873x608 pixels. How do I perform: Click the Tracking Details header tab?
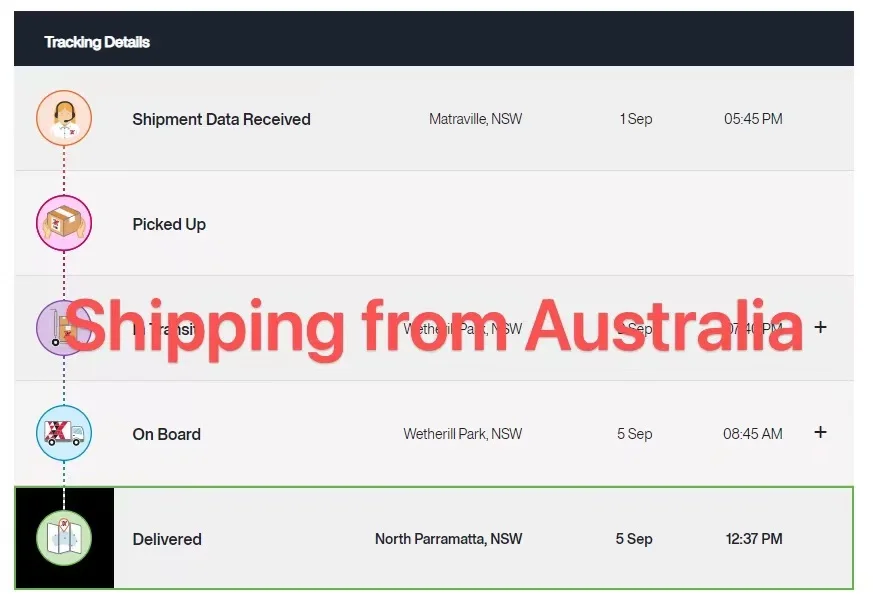96,42
